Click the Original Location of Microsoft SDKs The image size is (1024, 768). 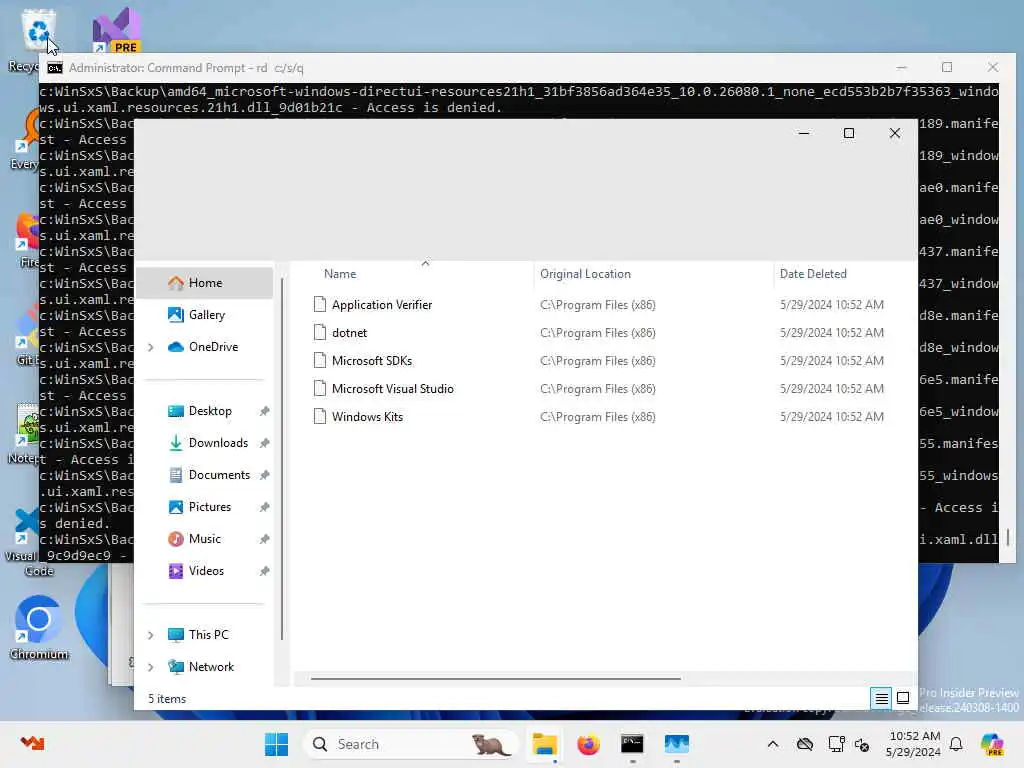click(x=598, y=361)
